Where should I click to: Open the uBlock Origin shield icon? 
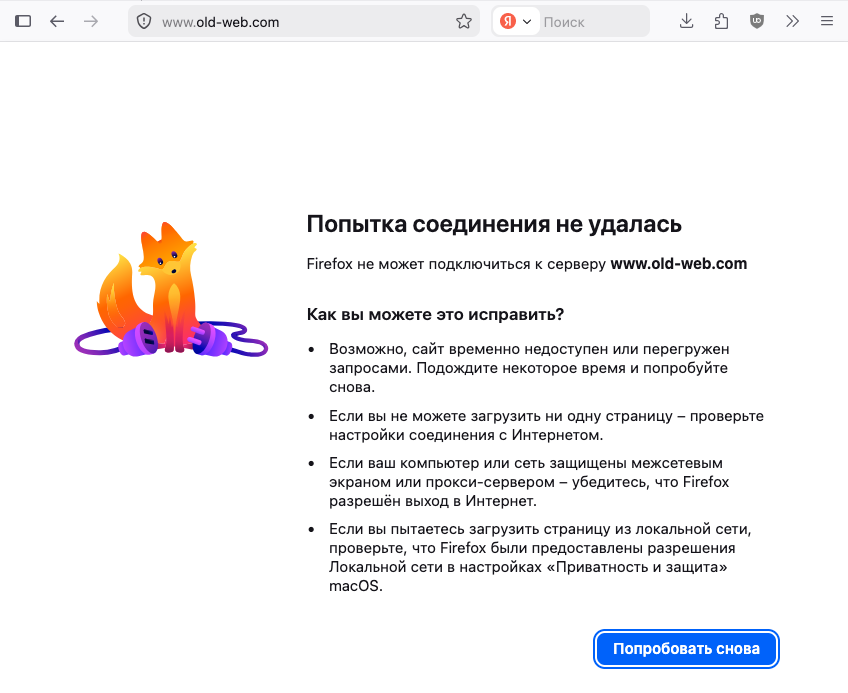coord(757,22)
